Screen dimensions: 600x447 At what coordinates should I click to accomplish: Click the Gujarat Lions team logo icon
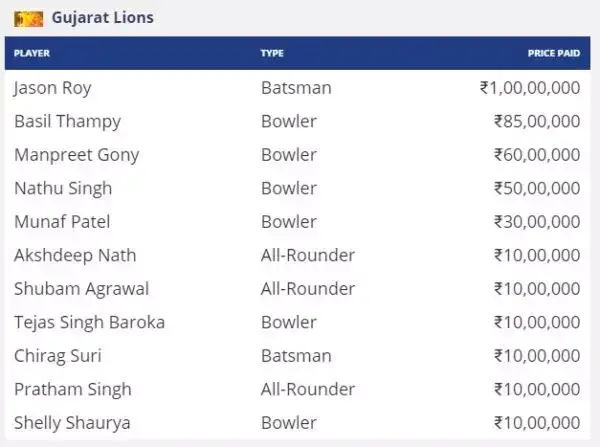click(x=28, y=19)
